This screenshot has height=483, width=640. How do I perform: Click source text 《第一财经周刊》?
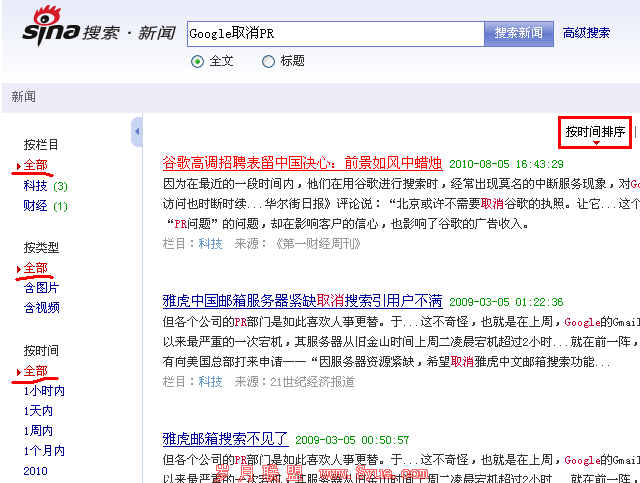pyautogui.click(x=316, y=244)
